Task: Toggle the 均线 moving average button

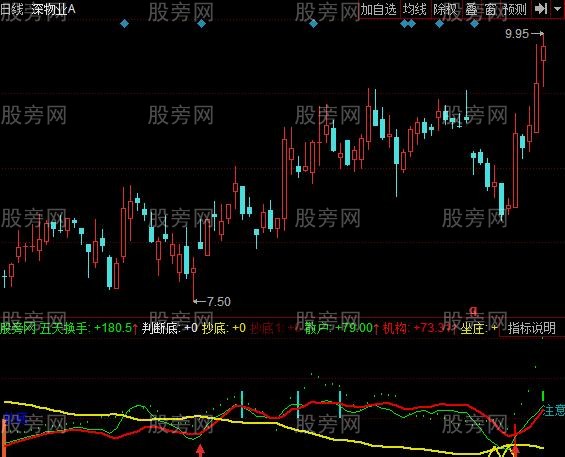Action: pyautogui.click(x=415, y=9)
